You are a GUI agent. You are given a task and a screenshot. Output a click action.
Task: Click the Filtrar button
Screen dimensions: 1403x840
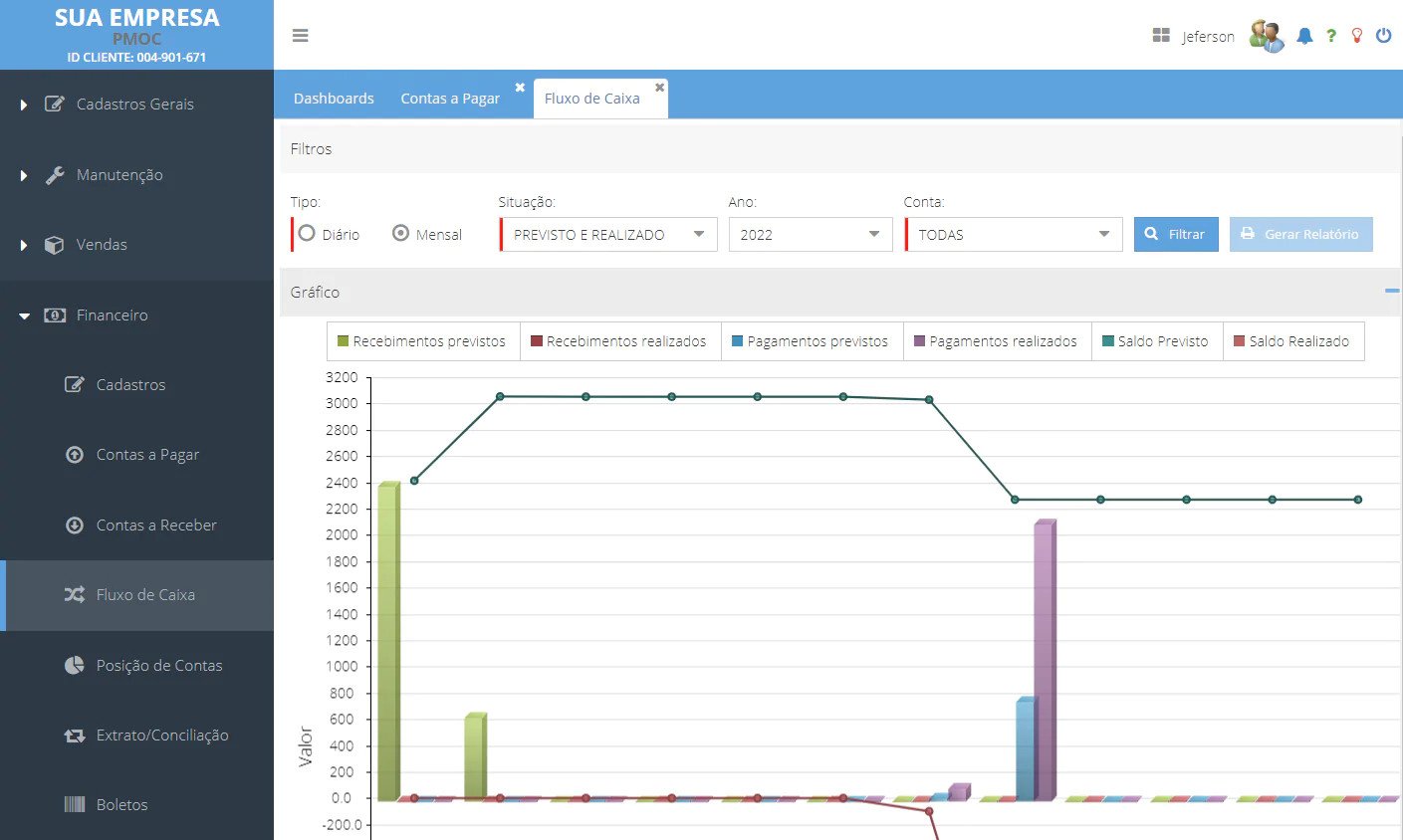tap(1175, 235)
